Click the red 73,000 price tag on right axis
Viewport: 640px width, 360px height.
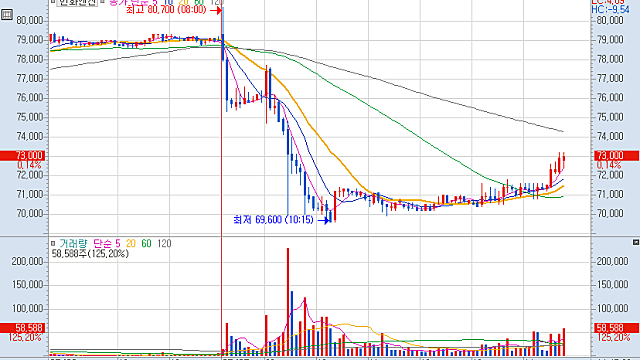tap(616, 156)
